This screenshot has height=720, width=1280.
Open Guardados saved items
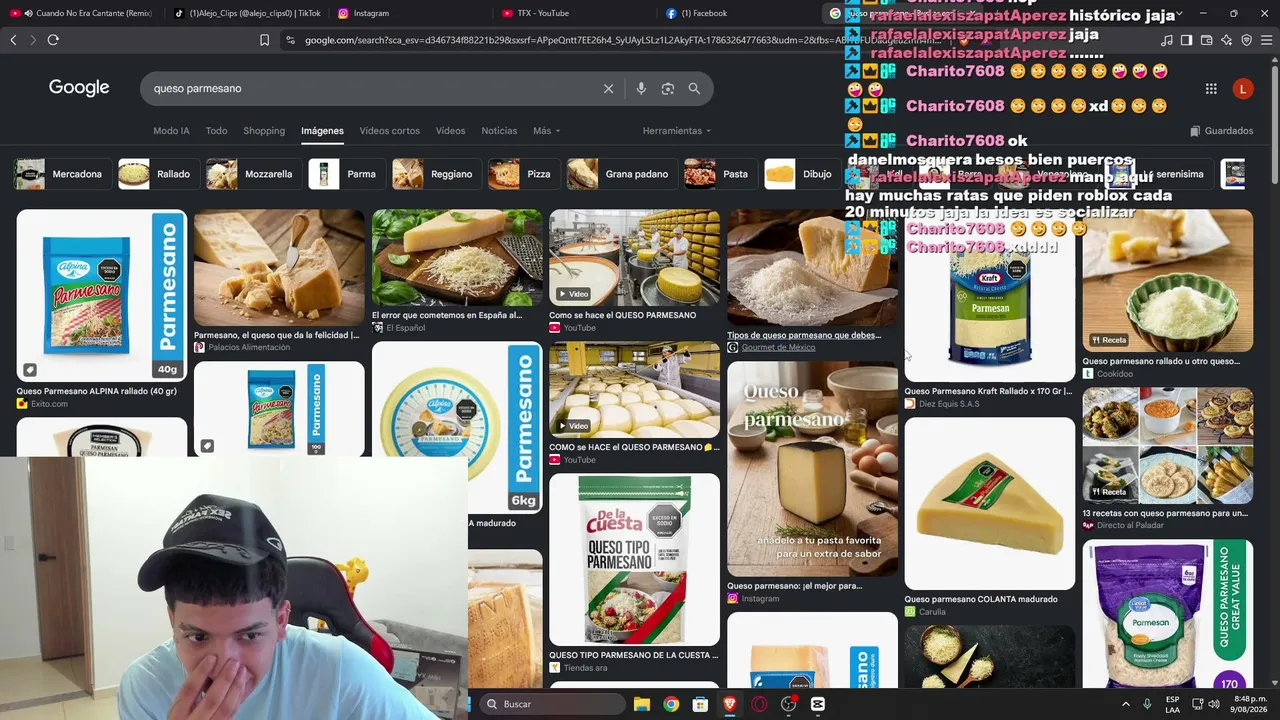[1221, 131]
